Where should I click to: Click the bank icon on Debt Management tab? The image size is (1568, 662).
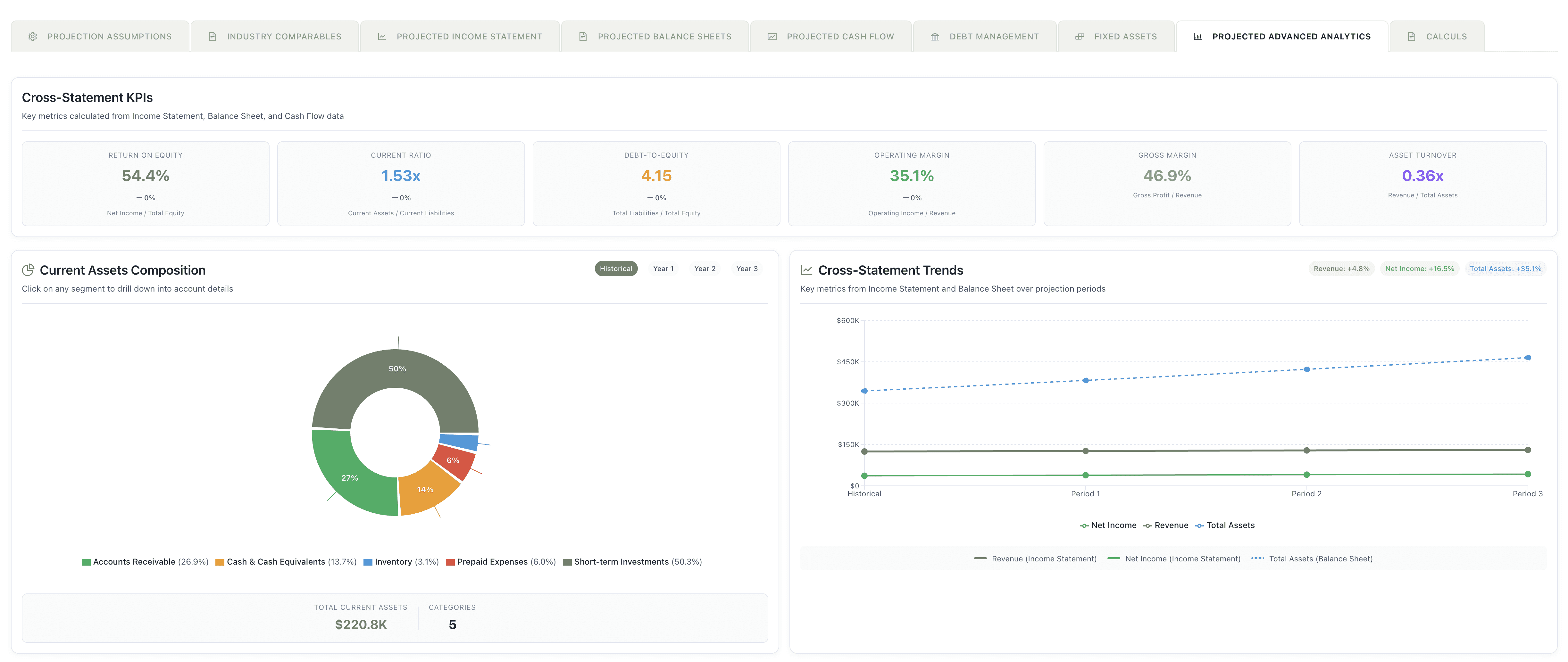(x=935, y=37)
